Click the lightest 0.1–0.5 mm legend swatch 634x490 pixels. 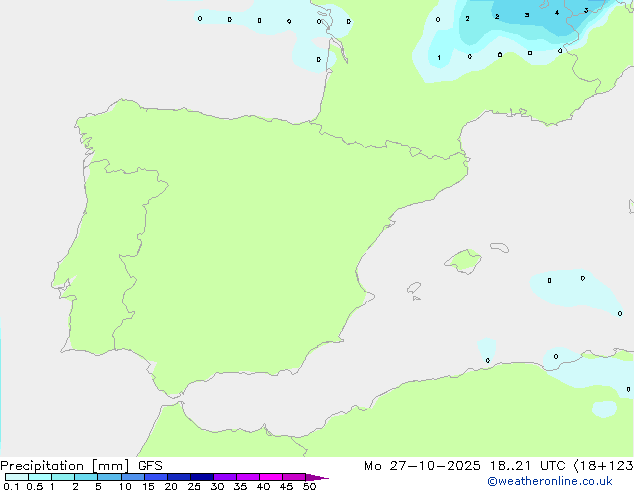point(17,477)
